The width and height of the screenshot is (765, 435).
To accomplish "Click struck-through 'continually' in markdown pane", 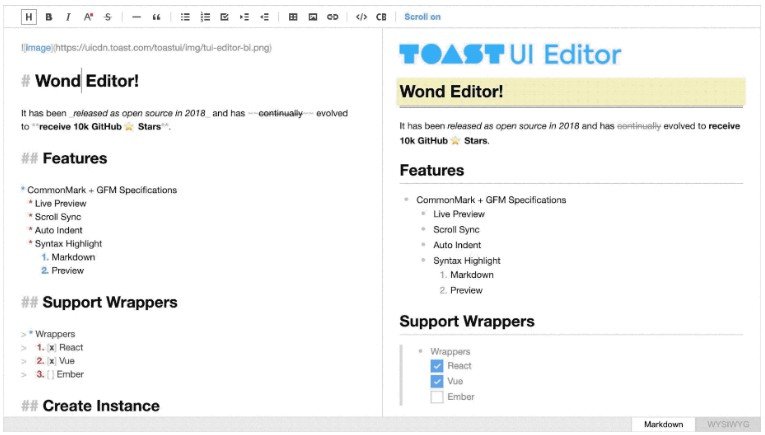I will point(281,113).
